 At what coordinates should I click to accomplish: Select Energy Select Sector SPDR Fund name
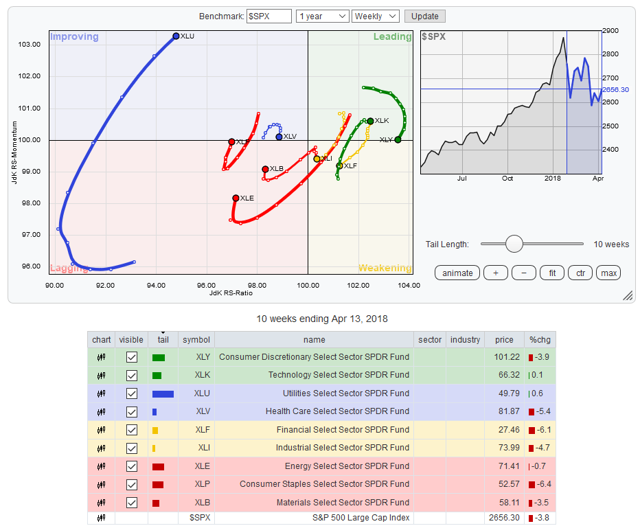(347, 466)
